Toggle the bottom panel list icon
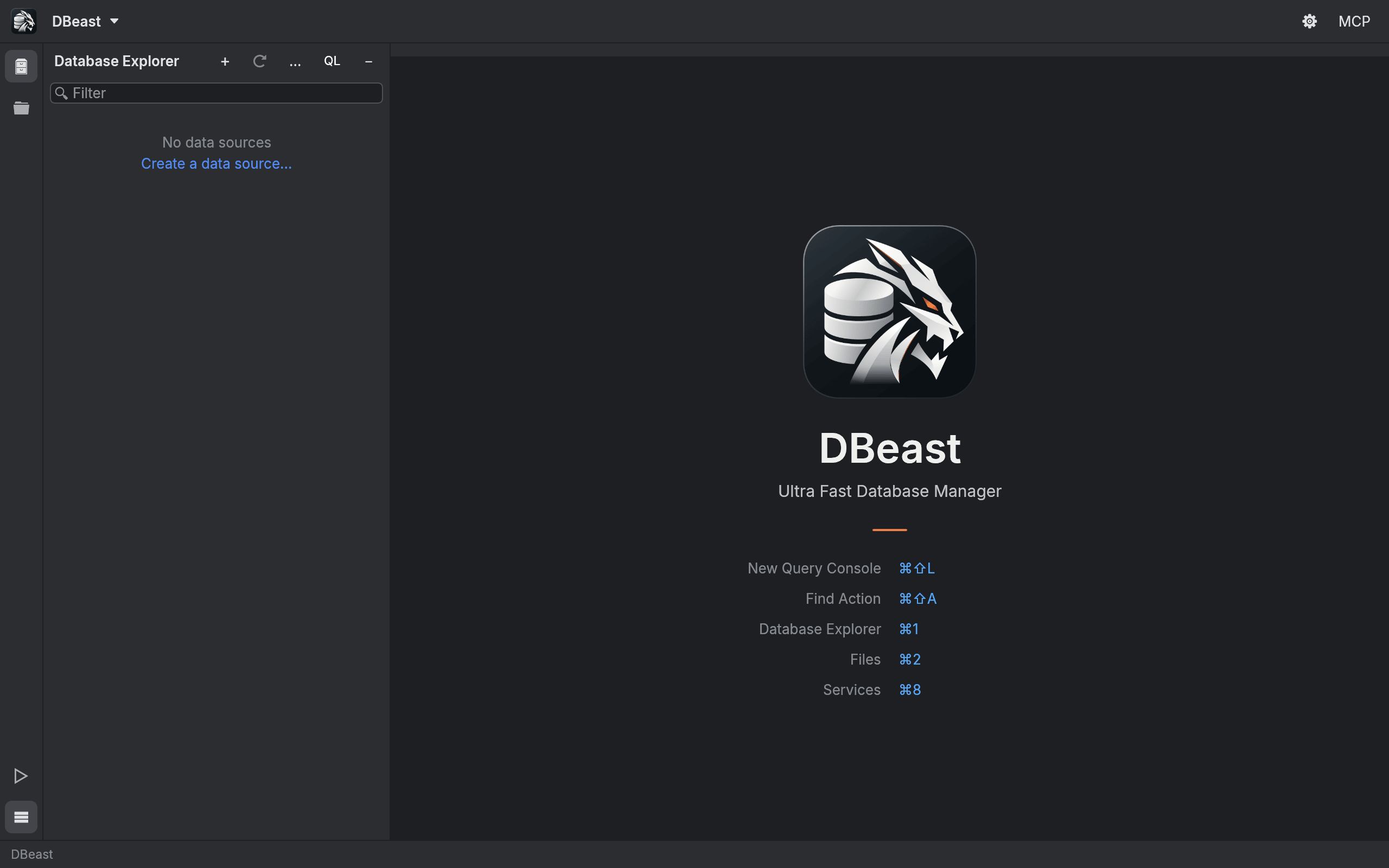Viewport: 1389px width, 868px height. [x=21, y=817]
